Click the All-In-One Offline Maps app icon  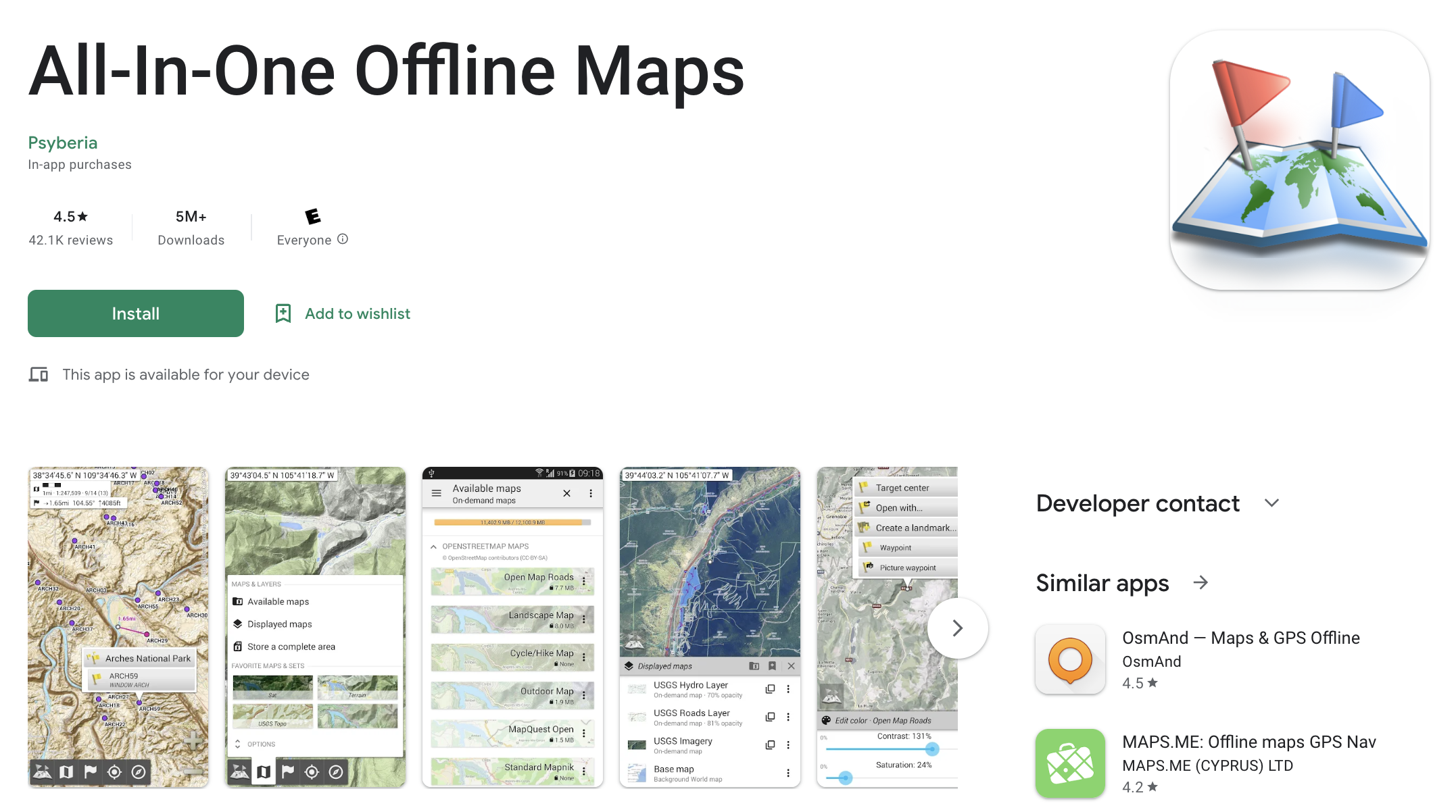coord(1299,160)
